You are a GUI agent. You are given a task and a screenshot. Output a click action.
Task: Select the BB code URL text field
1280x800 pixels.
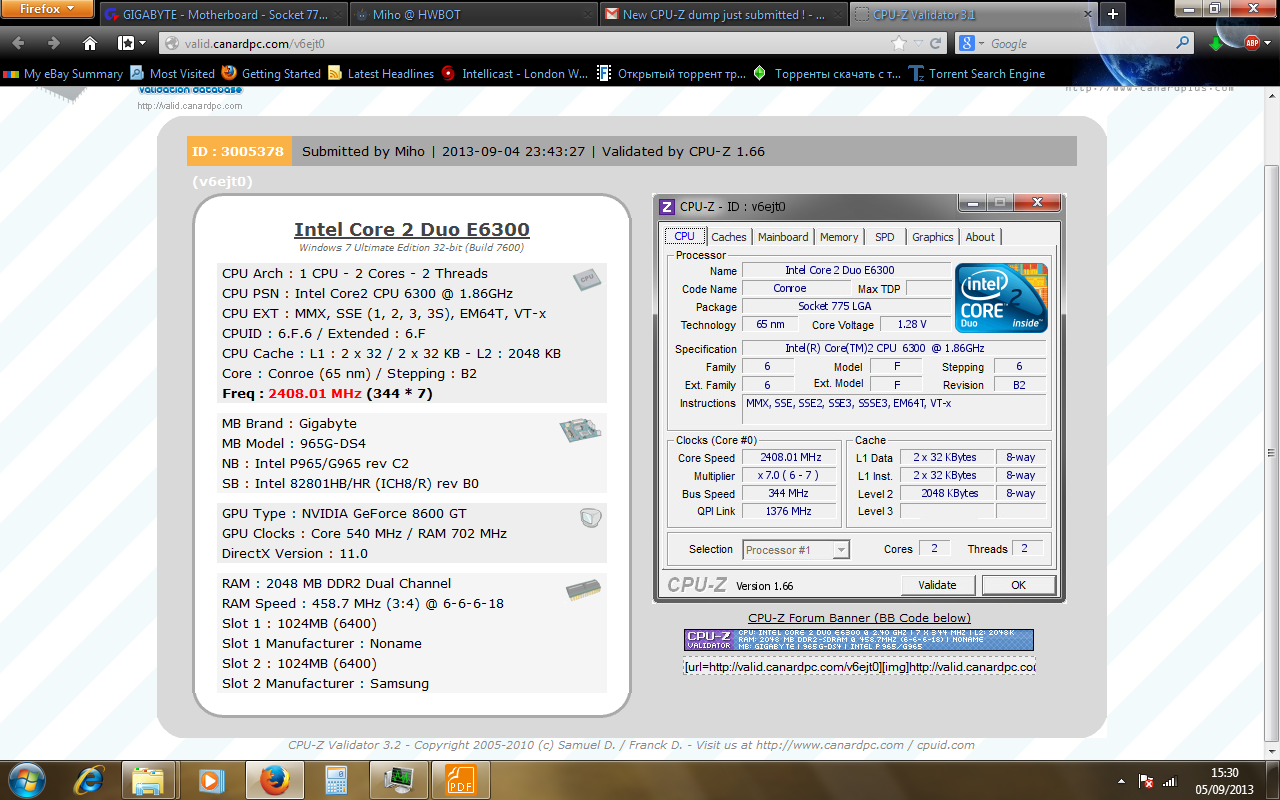click(x=860, y=666)
